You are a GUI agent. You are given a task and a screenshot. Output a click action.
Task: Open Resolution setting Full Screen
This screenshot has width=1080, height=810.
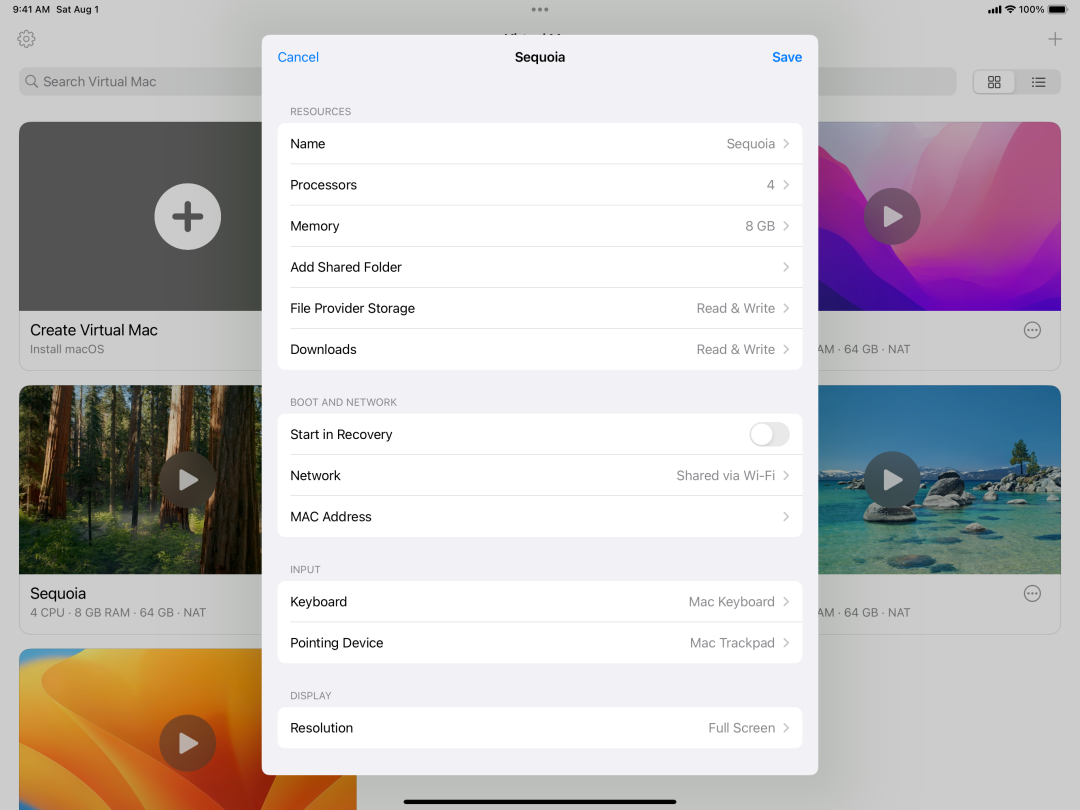pos(540,727)
